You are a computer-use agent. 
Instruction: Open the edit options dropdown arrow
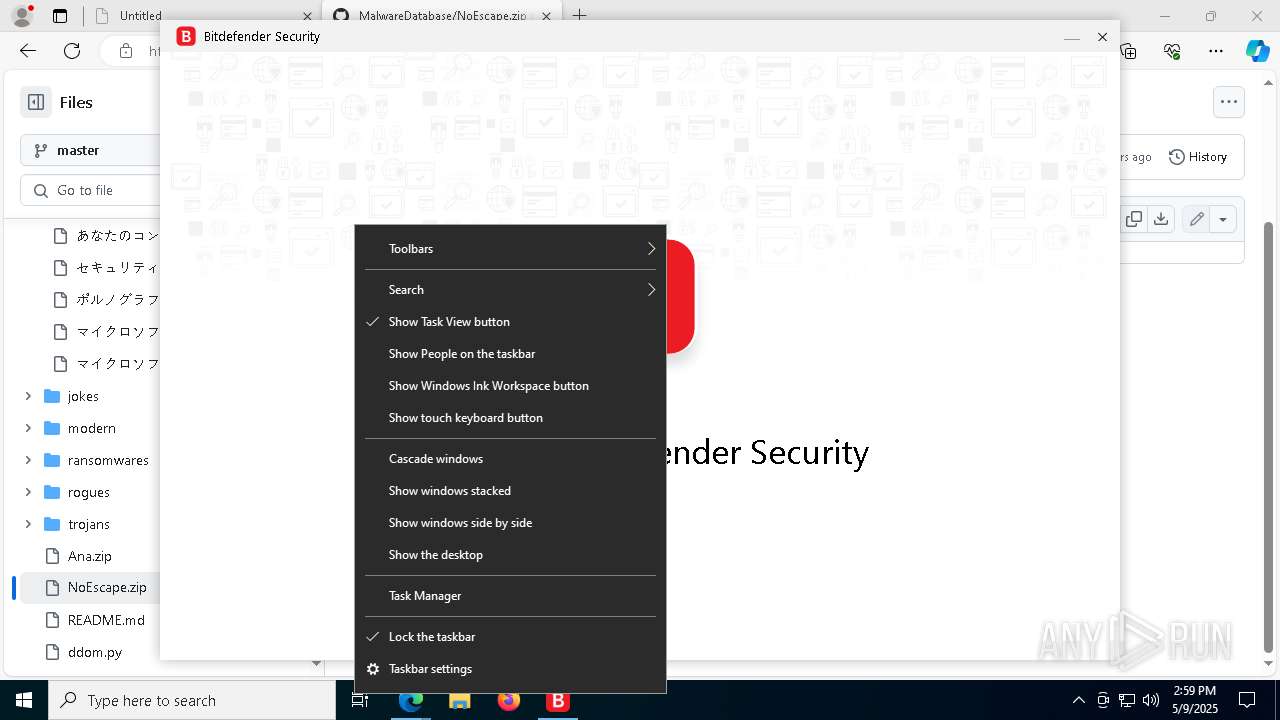[x=1223, y=219]
